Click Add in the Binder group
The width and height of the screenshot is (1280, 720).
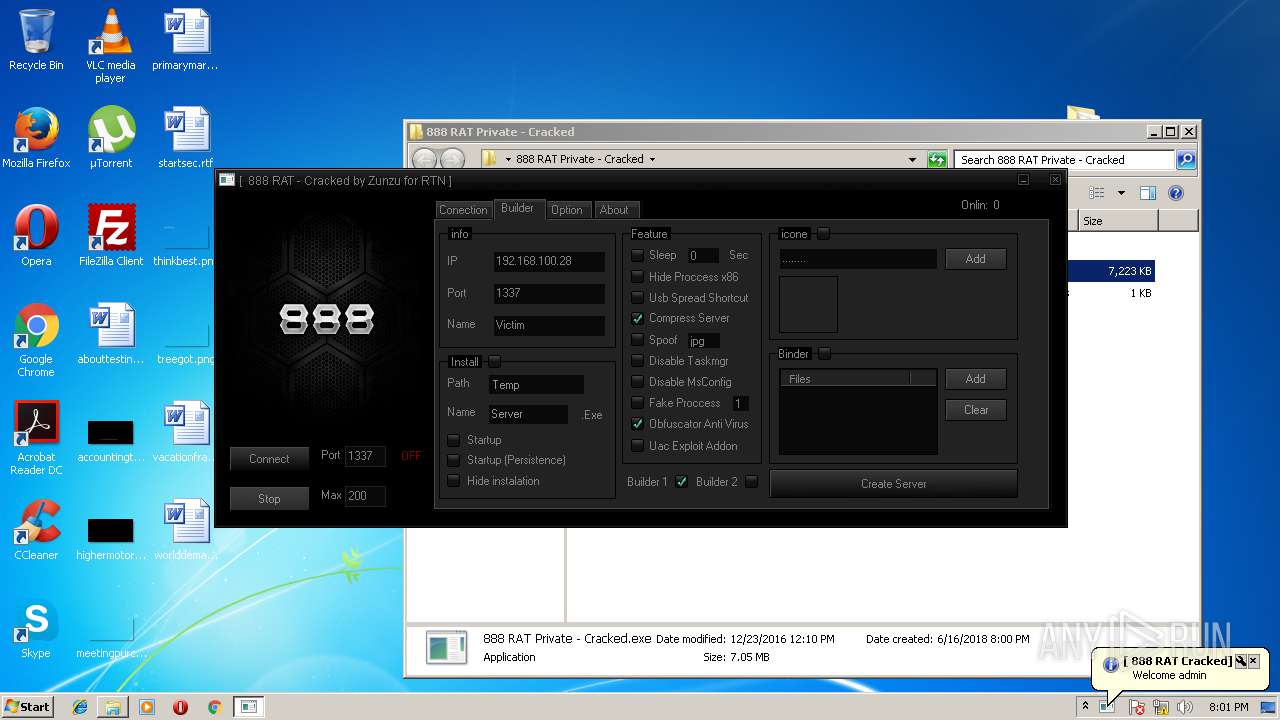pos(976,379)
